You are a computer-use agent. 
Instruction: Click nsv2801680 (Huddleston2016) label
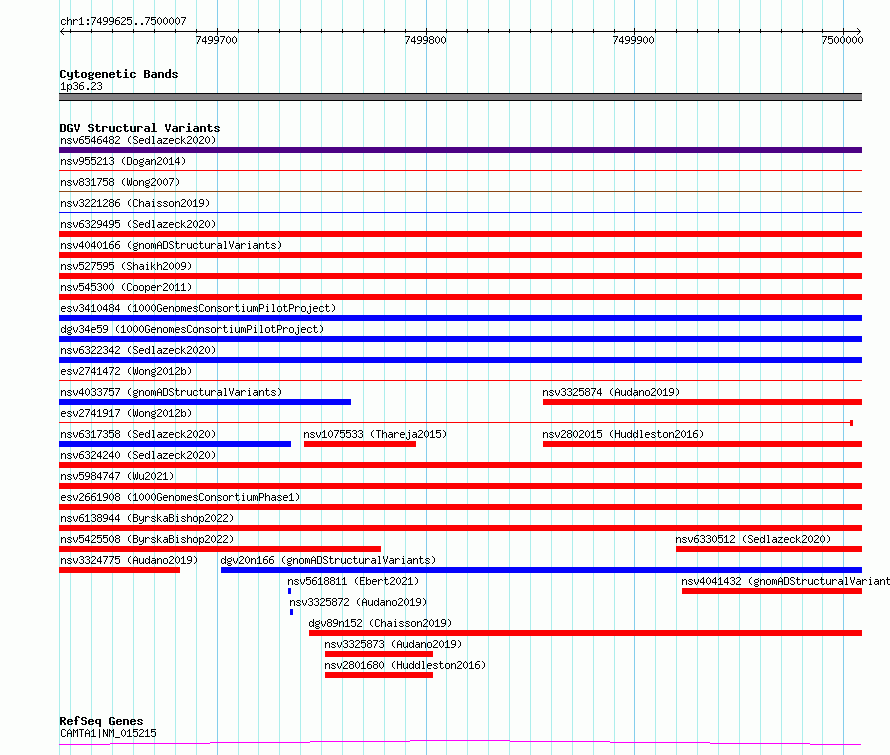point(405,665)
